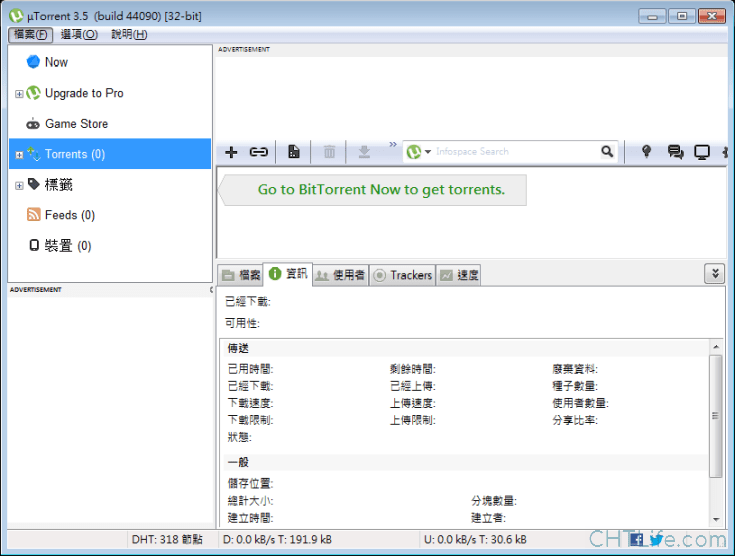Collapse detail pane with double-chevron button
This screenshot has width=735, height=556.
[715, 273]
